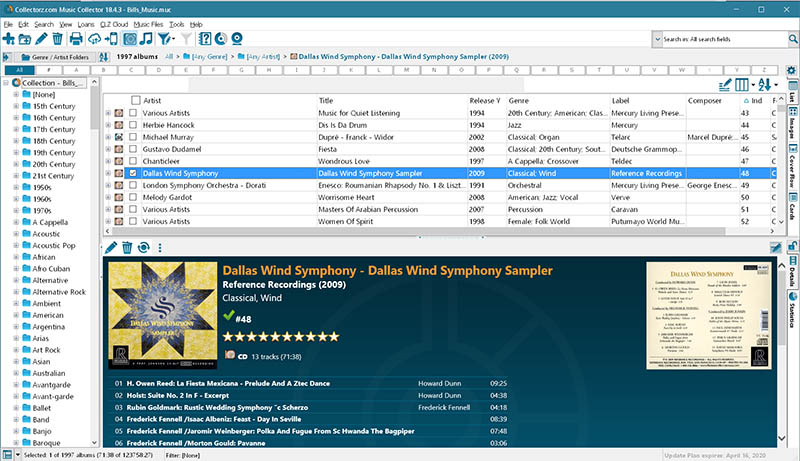Viewport: 800px width, 461px height.
Task: Click the All breadcrumb link
Action: click(x=169, y=57)
